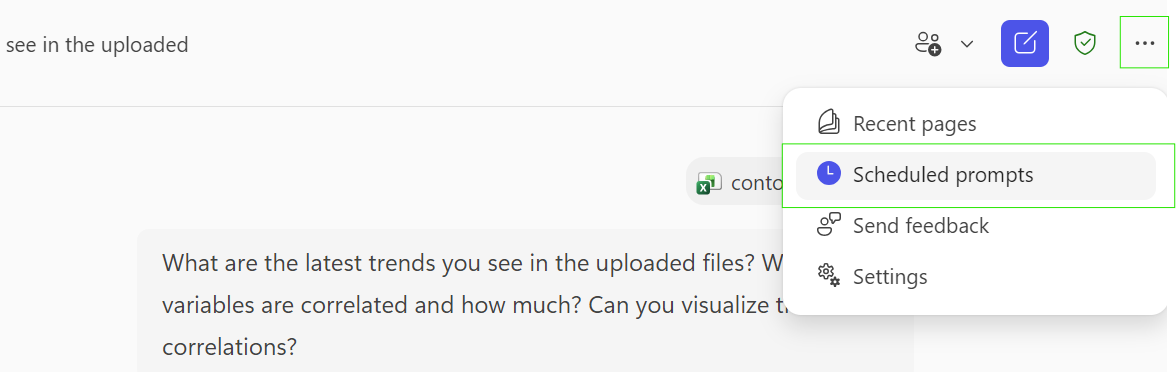Click the conversation title "see in the uploaded"
This screenshot has height=372, width=1176.
click(97, 45)
